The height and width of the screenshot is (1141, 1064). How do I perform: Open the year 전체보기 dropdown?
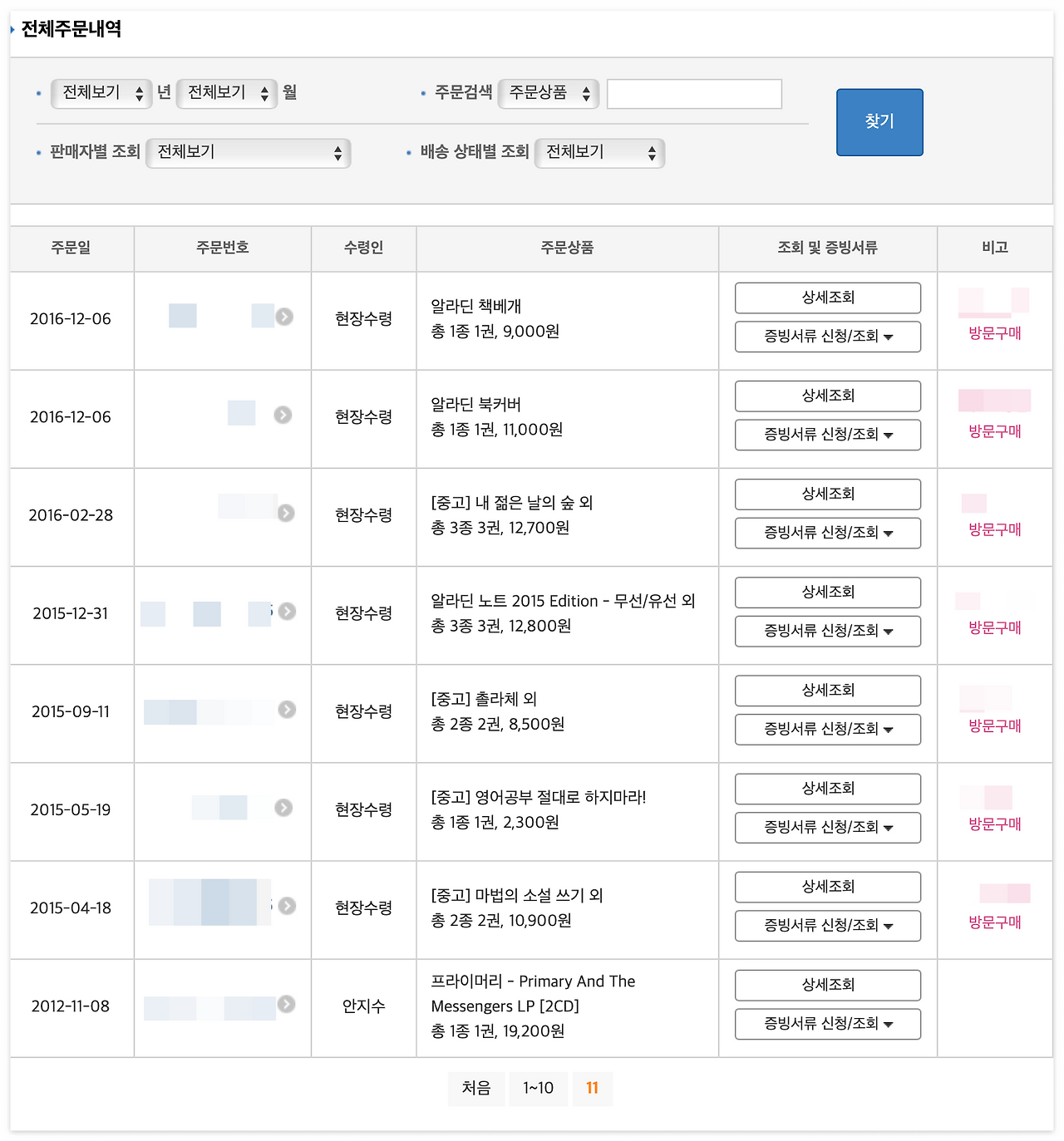(101, 94)
